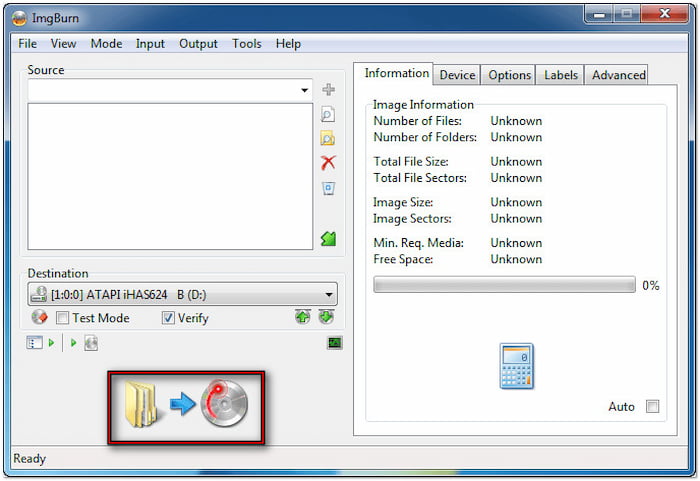Expand the Source dropdown
The image size is (700, 481).
pos(304,90)
